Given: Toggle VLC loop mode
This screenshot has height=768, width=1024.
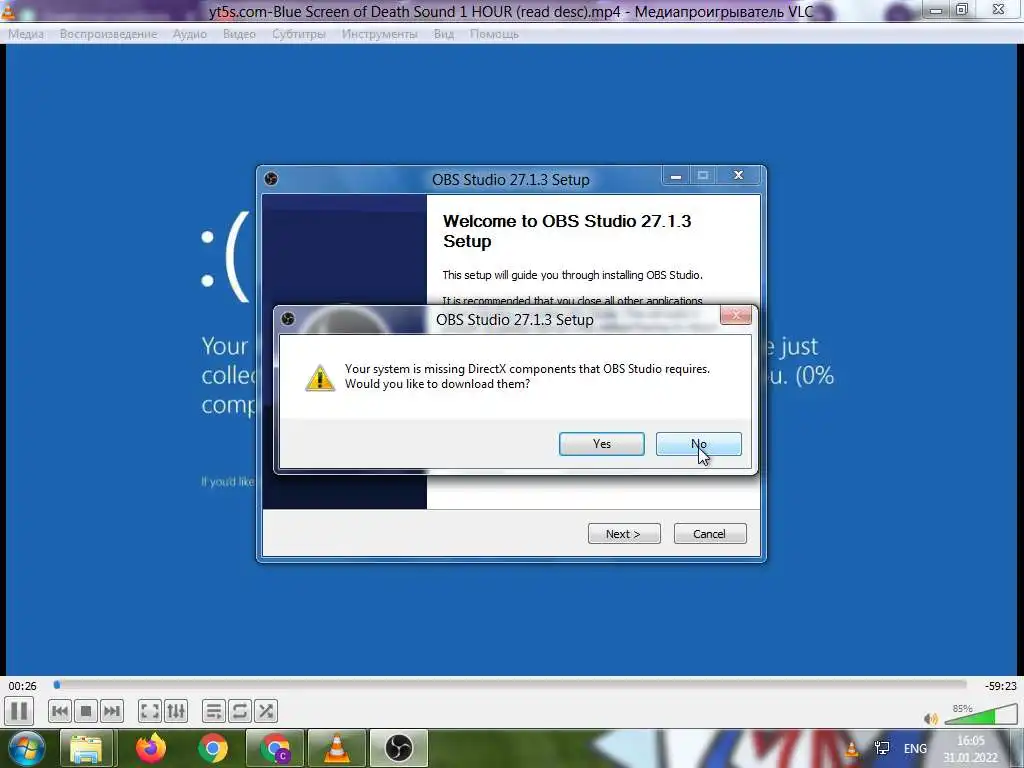Looking at the screenshot, I should pyautogui.click(x=240, y=711).
